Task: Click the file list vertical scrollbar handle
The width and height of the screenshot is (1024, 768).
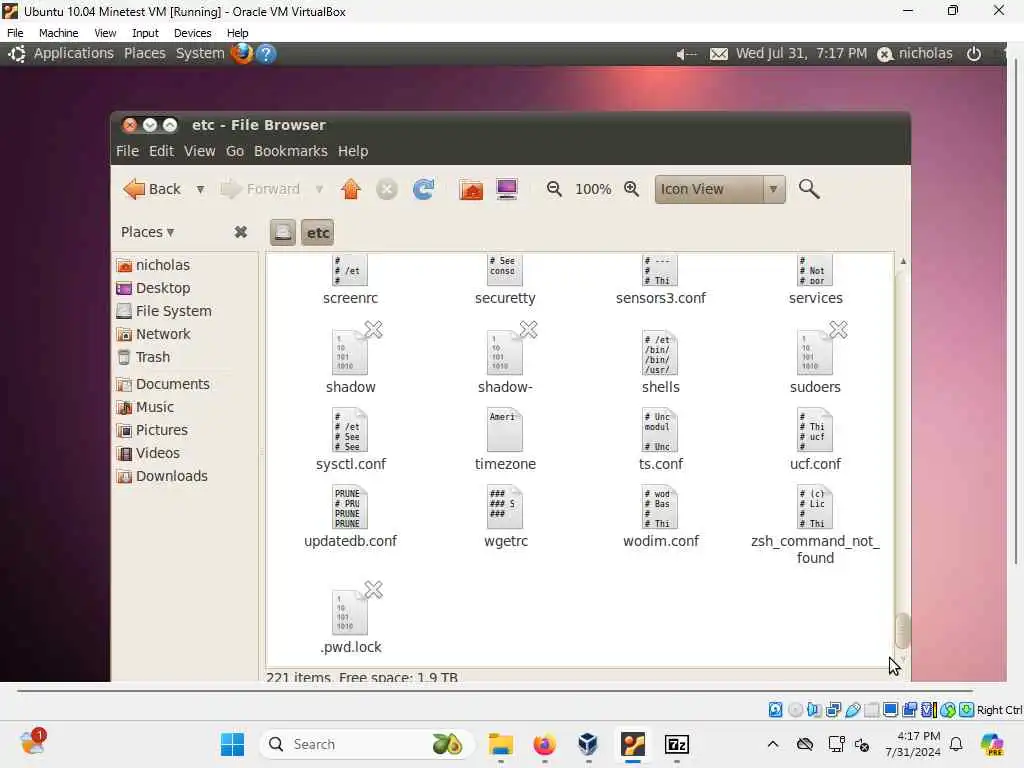Action: tap(903, 631)
